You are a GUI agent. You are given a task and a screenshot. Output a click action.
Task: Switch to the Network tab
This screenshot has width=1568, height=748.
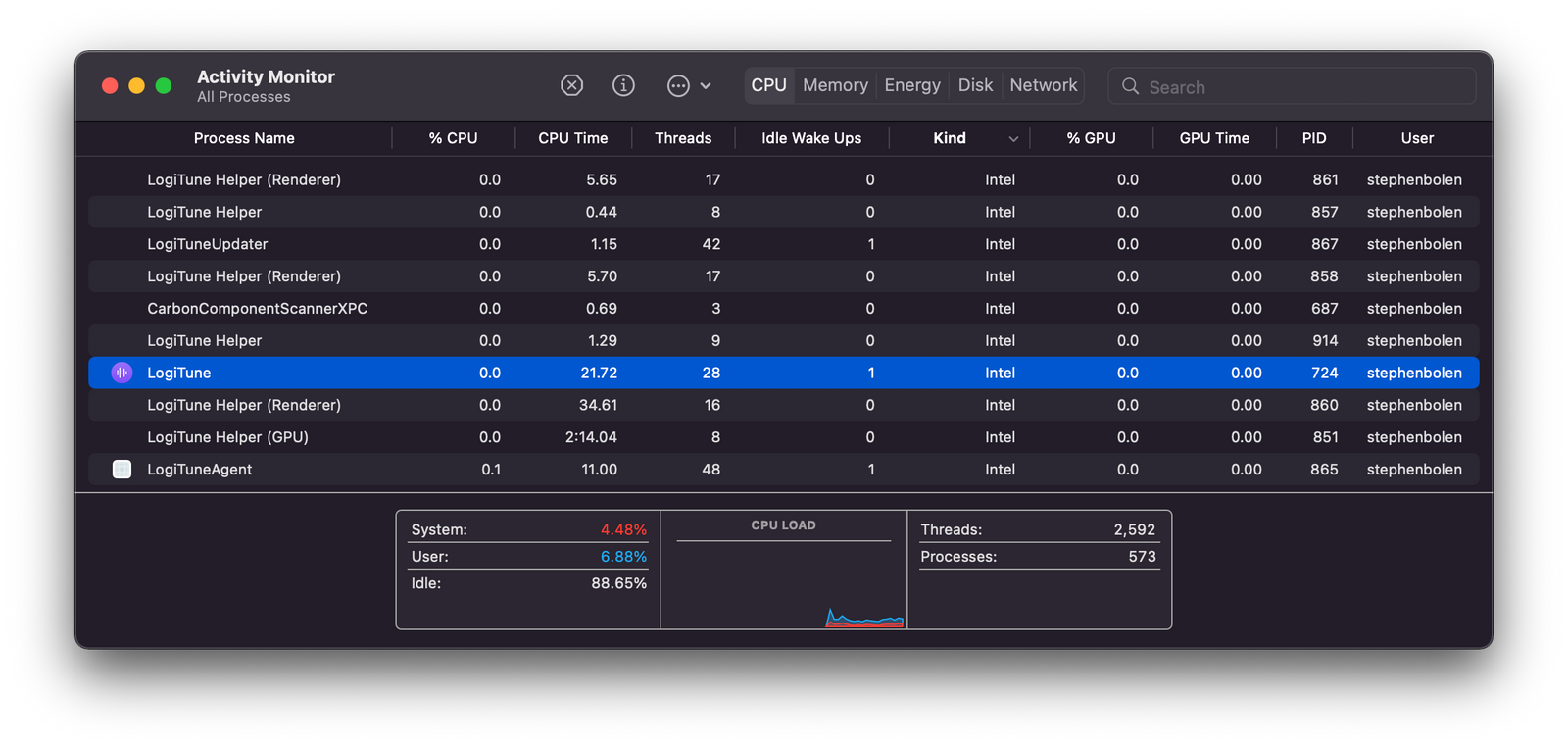coord(1044,85)
